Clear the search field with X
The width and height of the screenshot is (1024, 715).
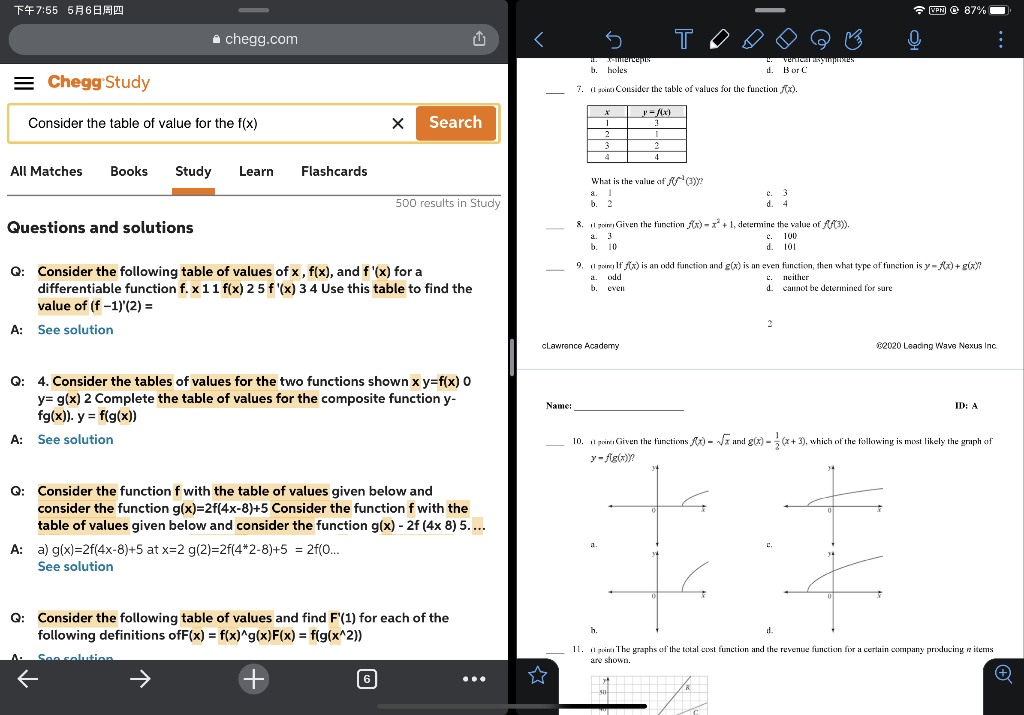398,123
